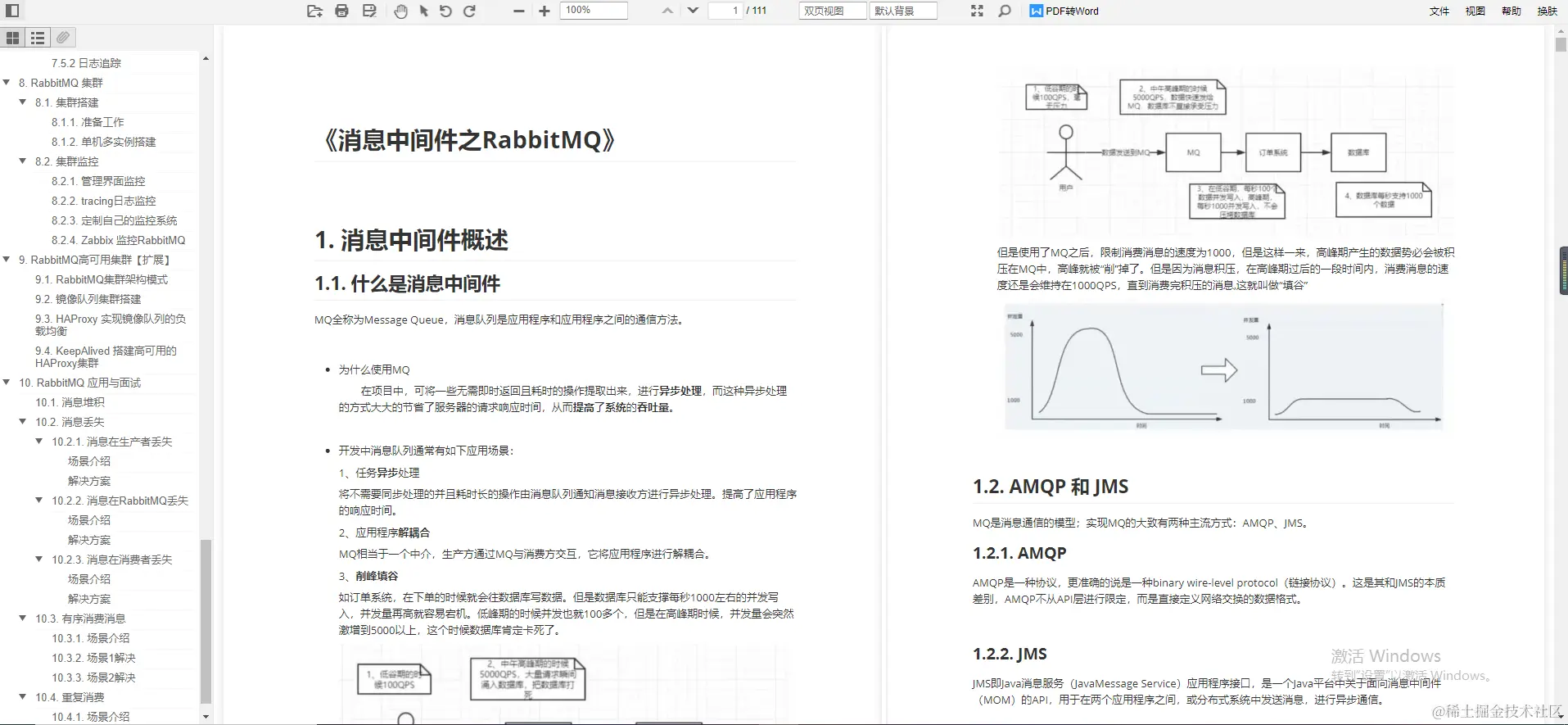1568x725 pixels.
Task: Click PDF转Word converter
Action: 1064,11
